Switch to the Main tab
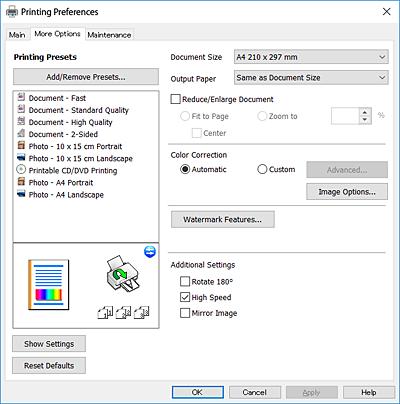Screen dimensions: 400x404 click(x=17, y=35)
